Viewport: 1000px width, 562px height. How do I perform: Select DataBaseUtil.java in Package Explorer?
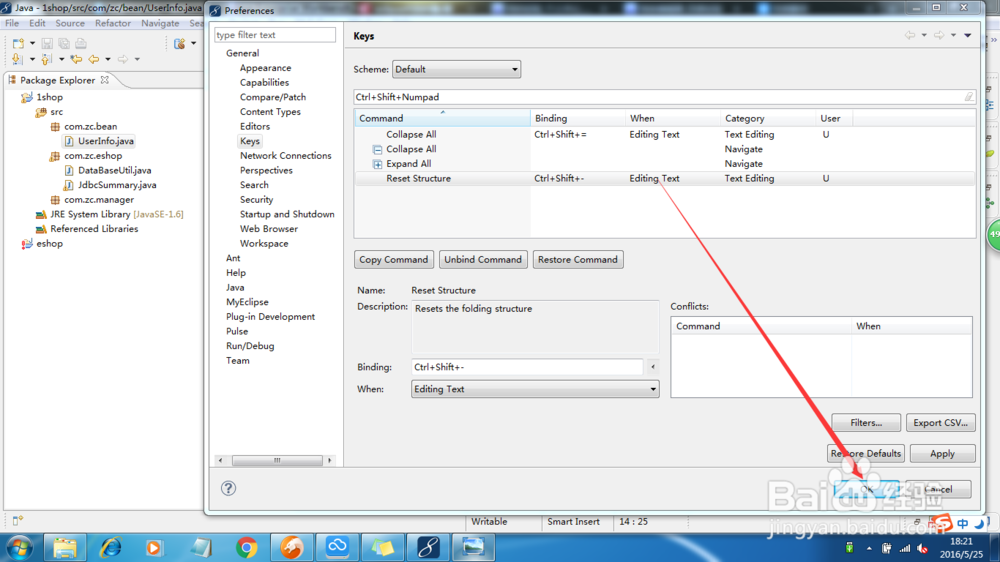click(x=115, y=170)
